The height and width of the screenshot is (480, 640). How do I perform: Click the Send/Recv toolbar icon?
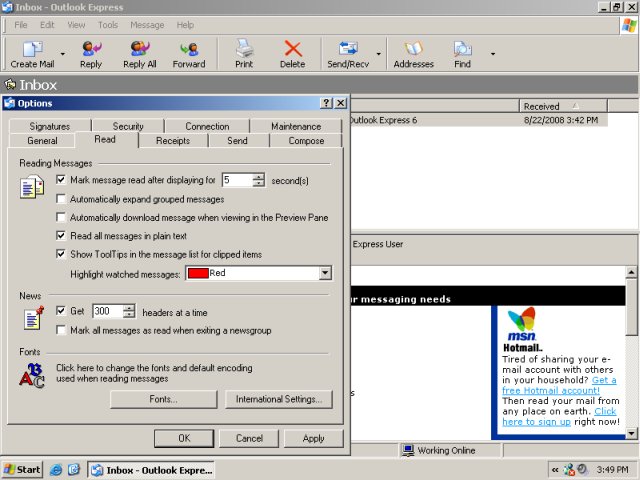[348, 49]
